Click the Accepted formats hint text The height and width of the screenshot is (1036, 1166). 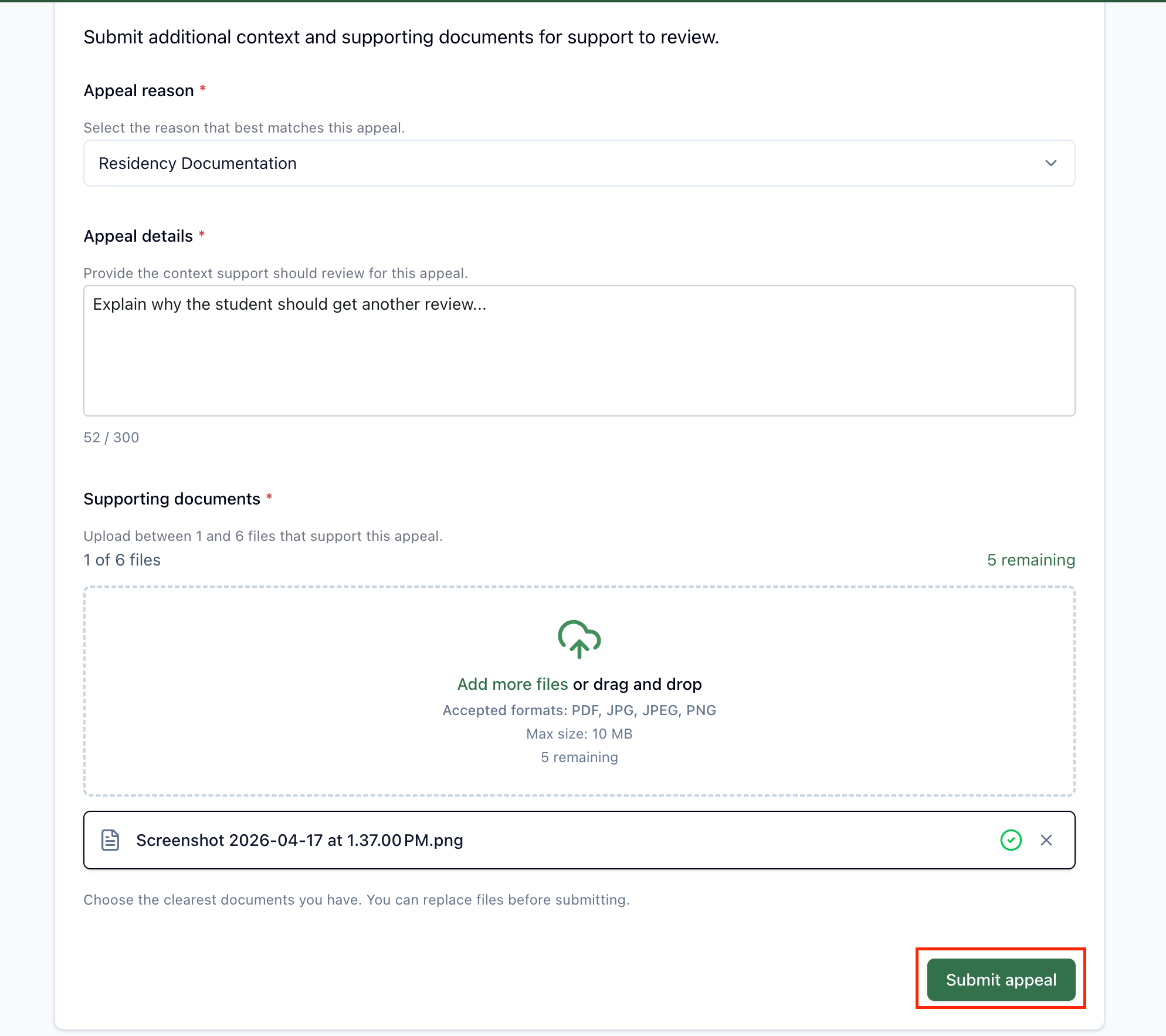579,710
